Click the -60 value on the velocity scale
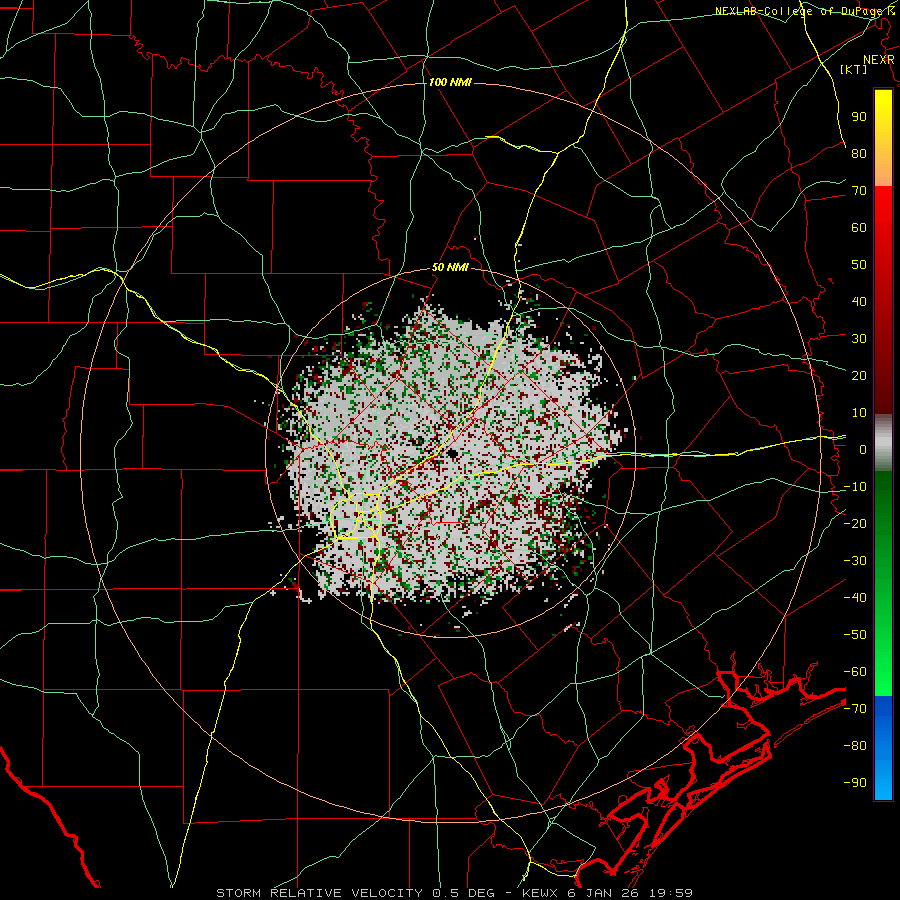Viewport: 900px width, 900px height. pyautogui.click(x=855, y=672)
